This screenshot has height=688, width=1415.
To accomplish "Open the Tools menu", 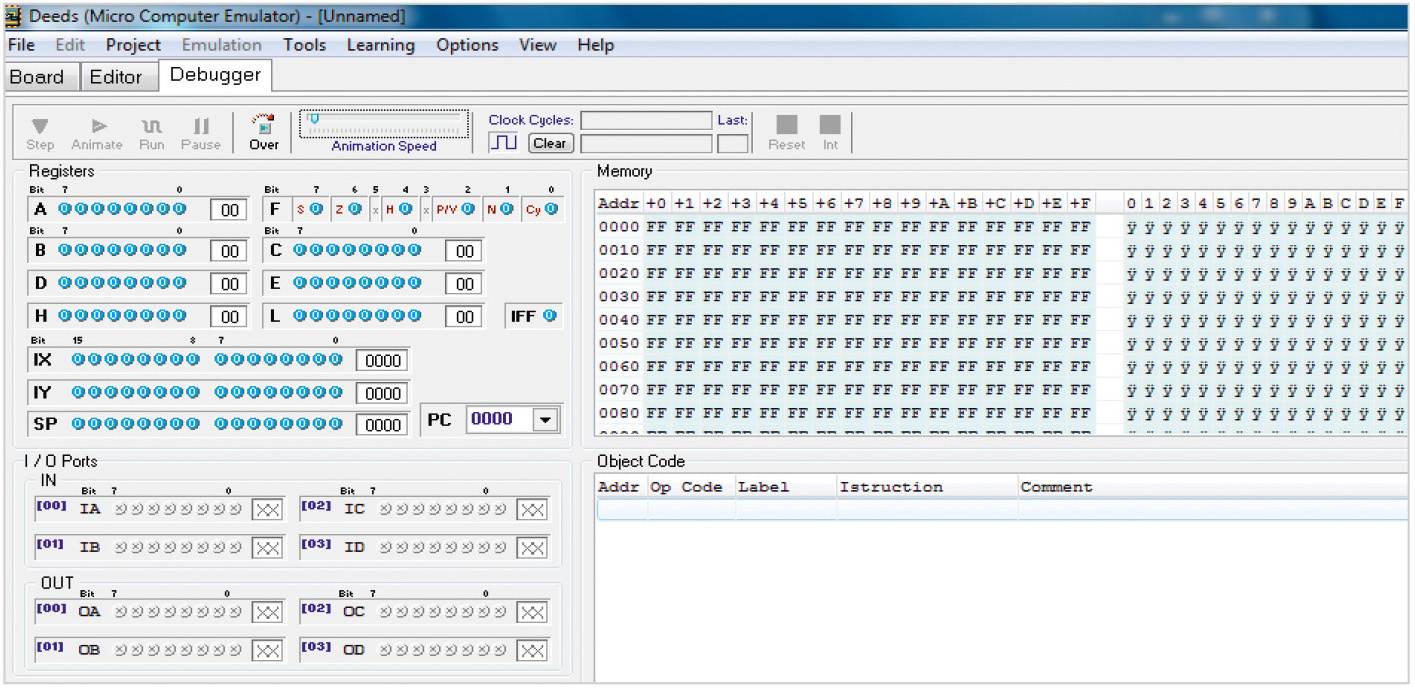I will pos(304,45).
